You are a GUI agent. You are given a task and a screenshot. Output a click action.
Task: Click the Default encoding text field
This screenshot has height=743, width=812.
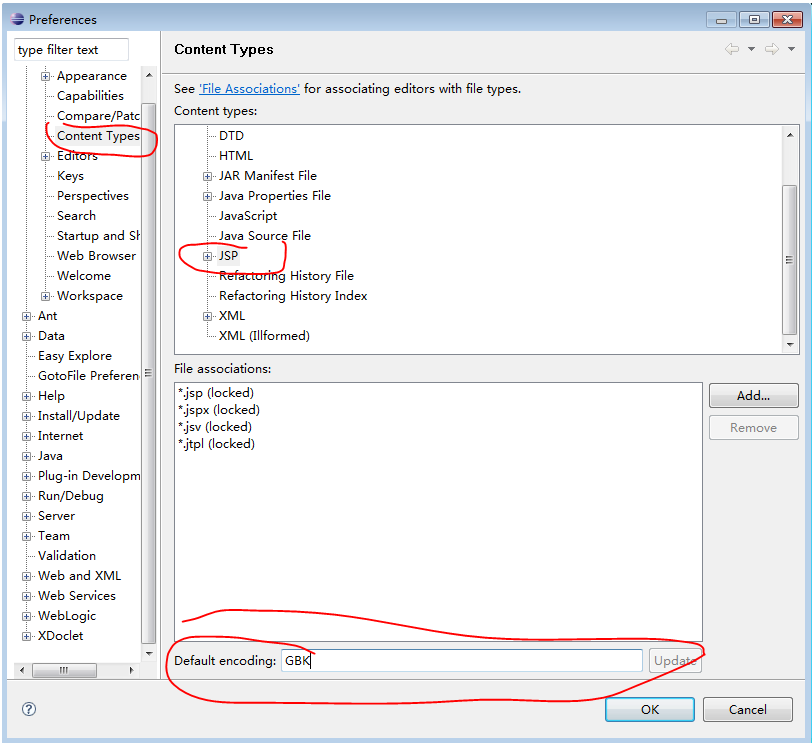[460, 661]
